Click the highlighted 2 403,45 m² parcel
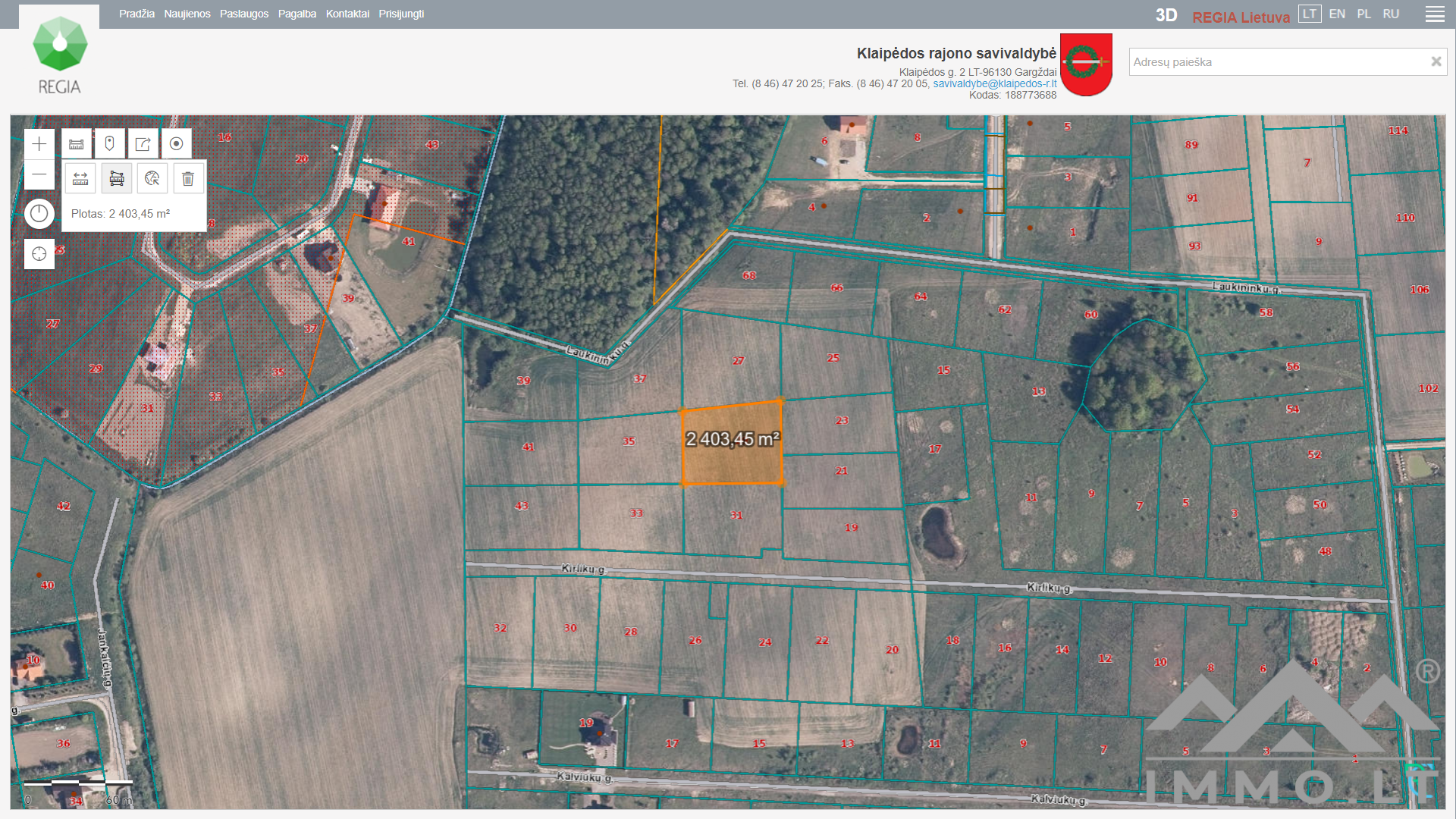Image resolution: width=1456 pixels, height=819 pixels. click(x=732, y=441)
